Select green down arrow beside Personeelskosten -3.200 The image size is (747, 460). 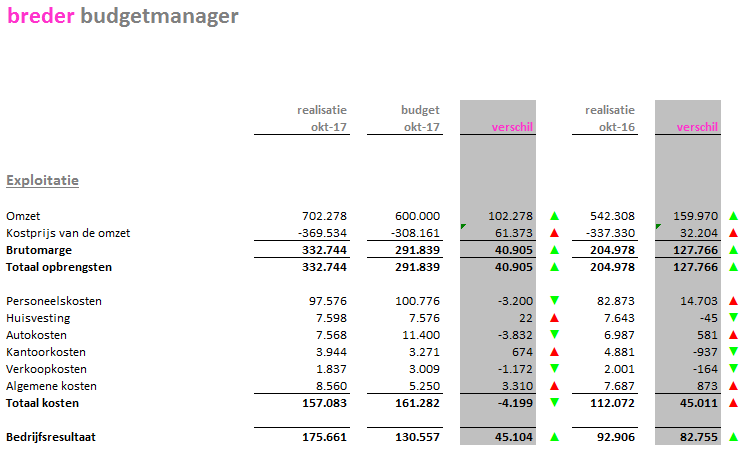click(554, 301)
